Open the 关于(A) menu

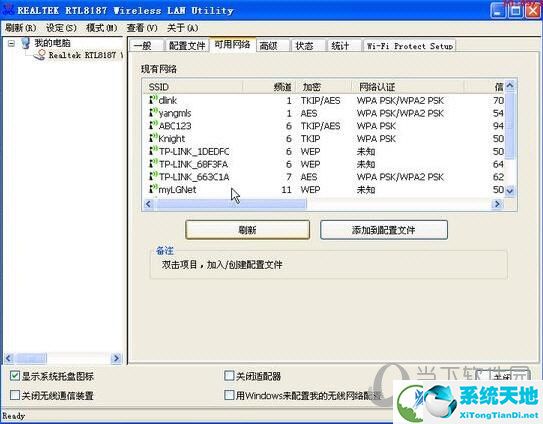click(183, 28)
